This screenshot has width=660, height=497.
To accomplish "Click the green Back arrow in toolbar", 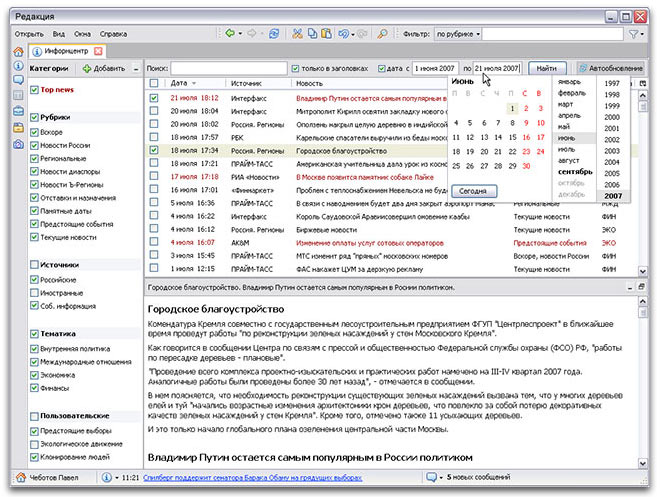I will [x=231, y=34].
